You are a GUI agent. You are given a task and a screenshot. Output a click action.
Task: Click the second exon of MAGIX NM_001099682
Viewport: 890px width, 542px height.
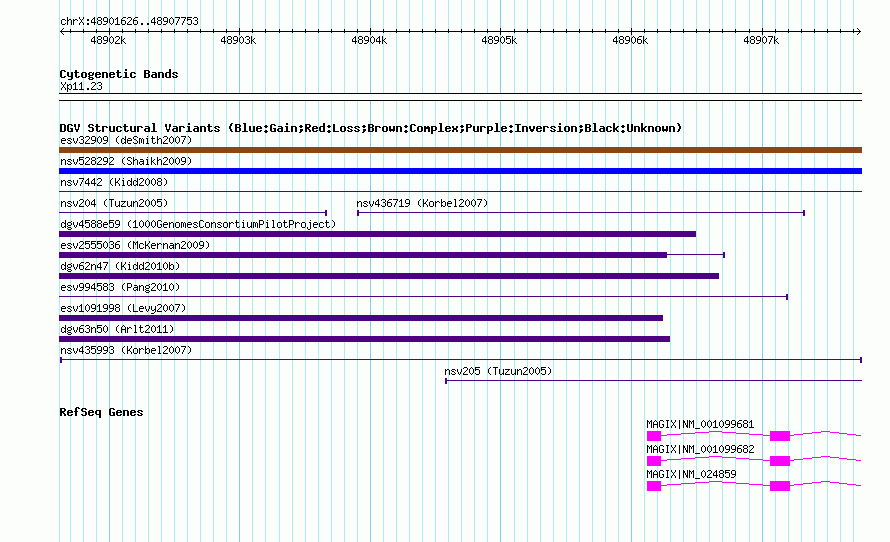pos(780,461)
